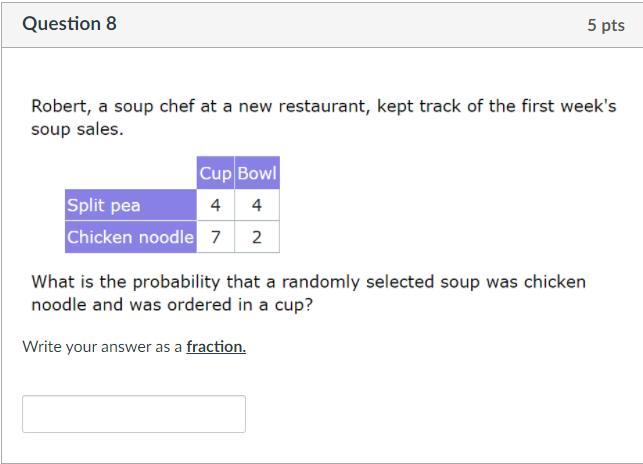643x464 pixels.
Task: Click the Chicken noodle row label
Action: point(131,237)
